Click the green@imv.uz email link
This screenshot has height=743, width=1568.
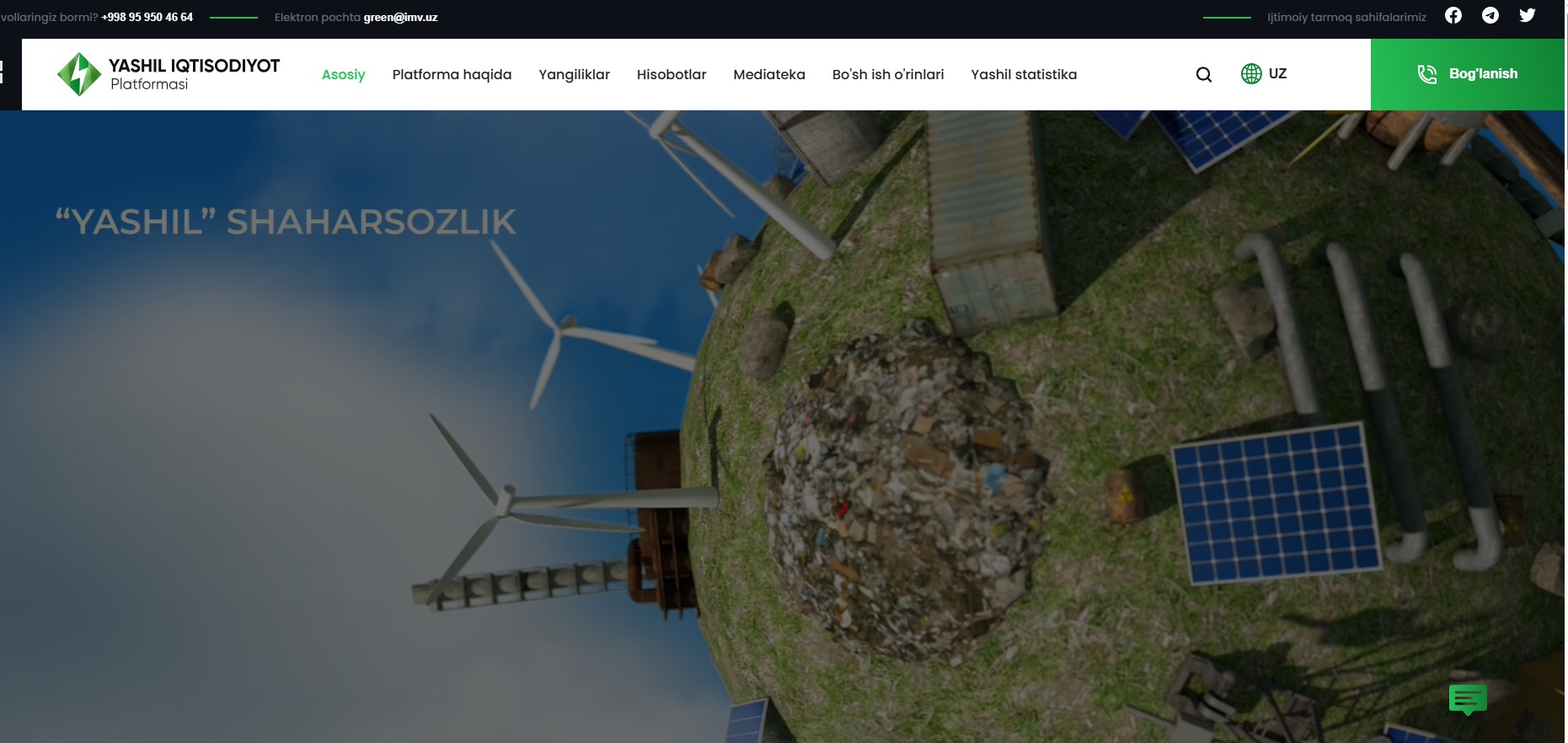pos(400,17)
